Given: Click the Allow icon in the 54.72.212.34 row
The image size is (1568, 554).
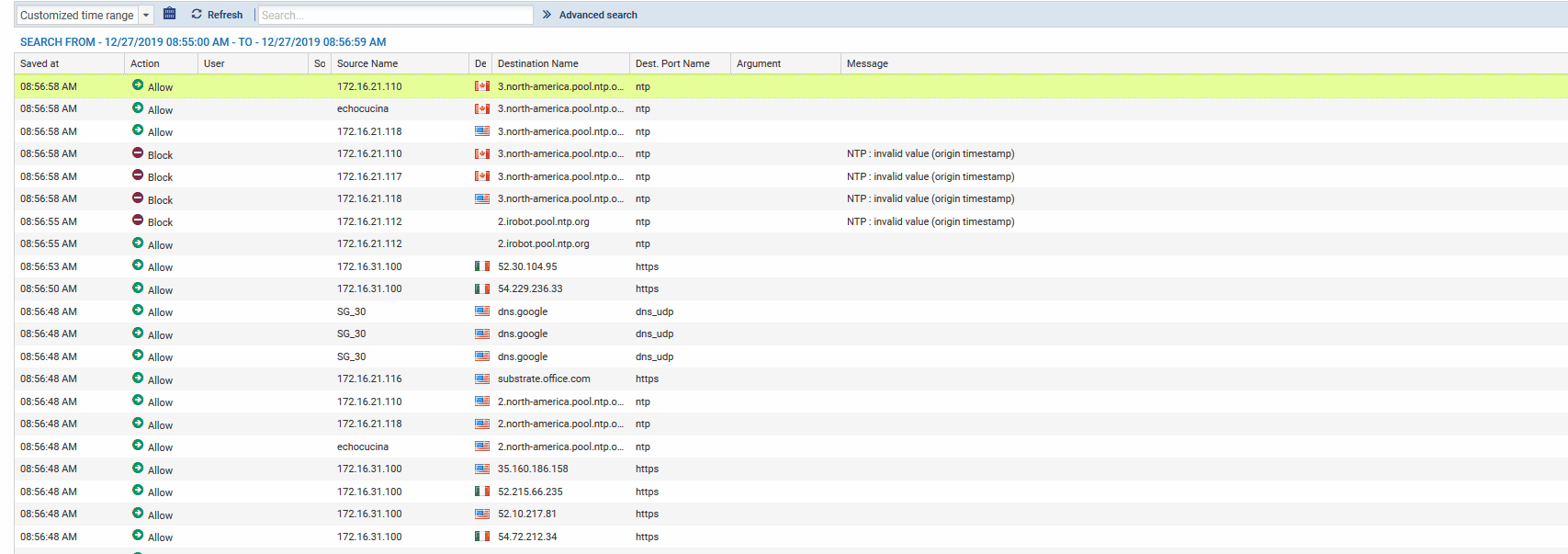Looking at the screenshot, I should [138, 536].
